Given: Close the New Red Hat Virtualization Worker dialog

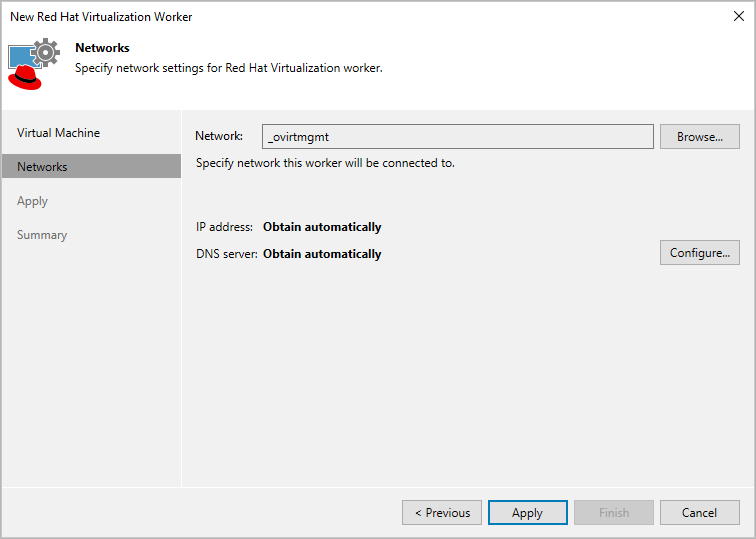Looking at the screenshot, I should click(738, 16).
